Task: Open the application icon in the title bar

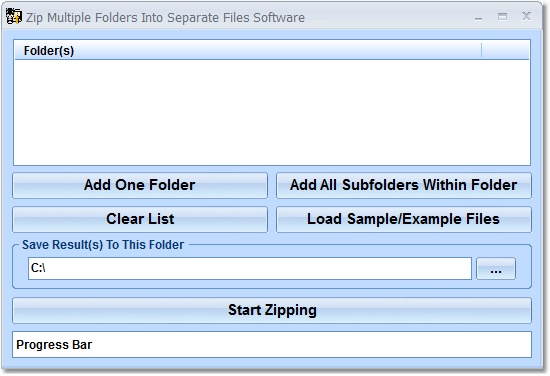Action: [x=14, y=16]
